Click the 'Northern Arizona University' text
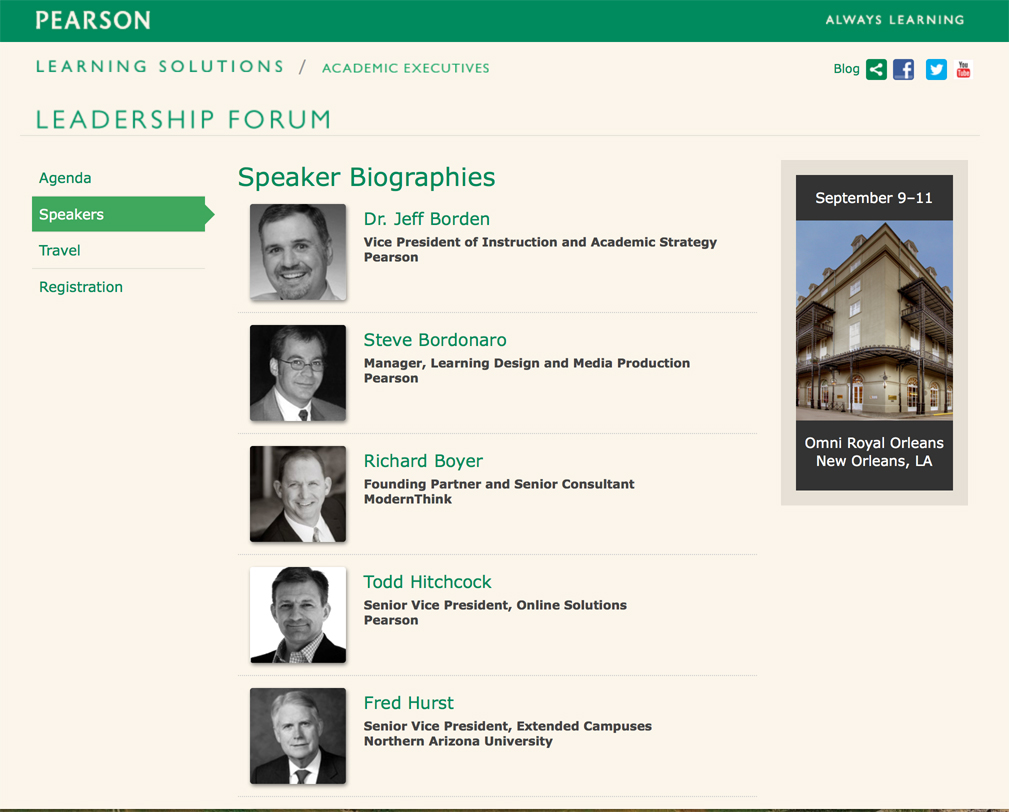The image size is (1009, 812). (458, 741)
